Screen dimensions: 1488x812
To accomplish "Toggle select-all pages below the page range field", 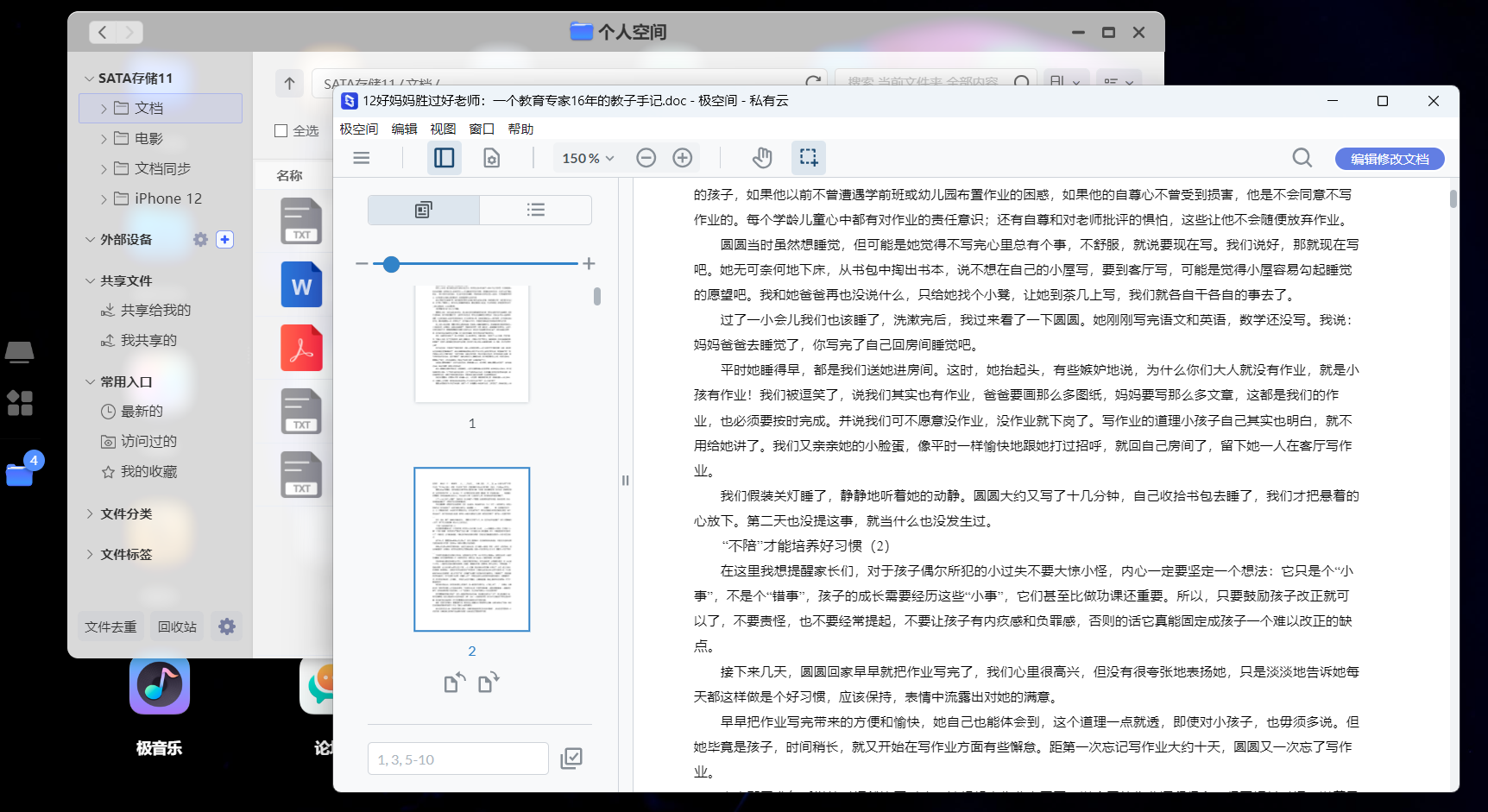I will pos(571,758).
